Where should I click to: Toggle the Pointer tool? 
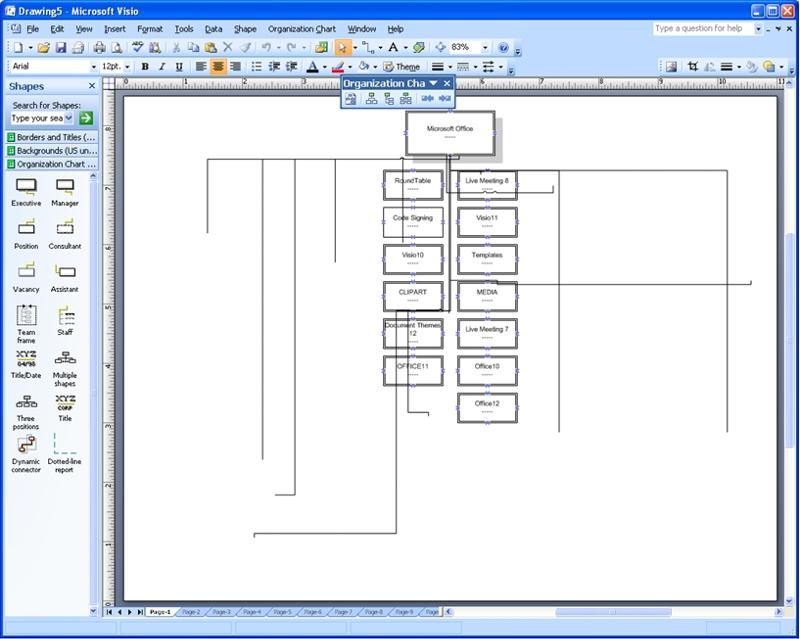click(x=341, y=47)
